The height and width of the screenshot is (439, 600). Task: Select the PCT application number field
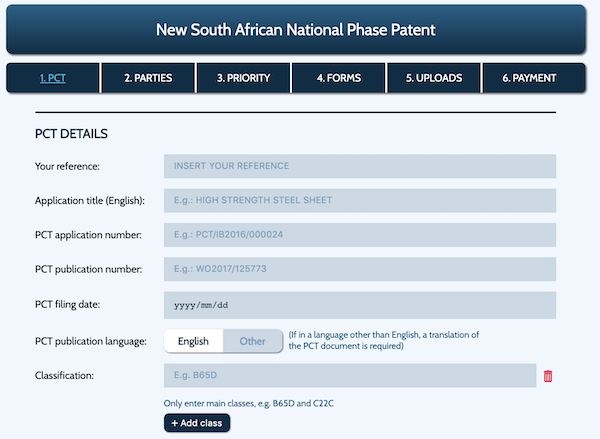click(360, 235)
